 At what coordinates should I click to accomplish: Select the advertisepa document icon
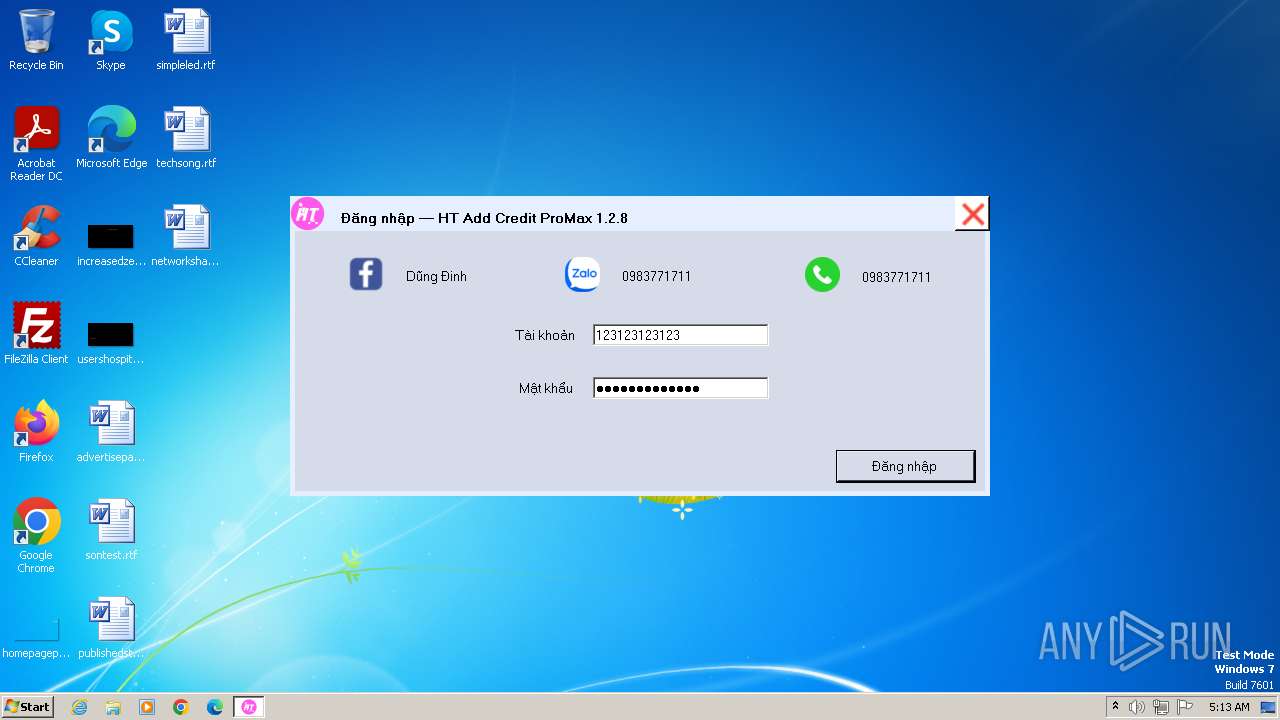pyautogui.click(x=111, y=432)
